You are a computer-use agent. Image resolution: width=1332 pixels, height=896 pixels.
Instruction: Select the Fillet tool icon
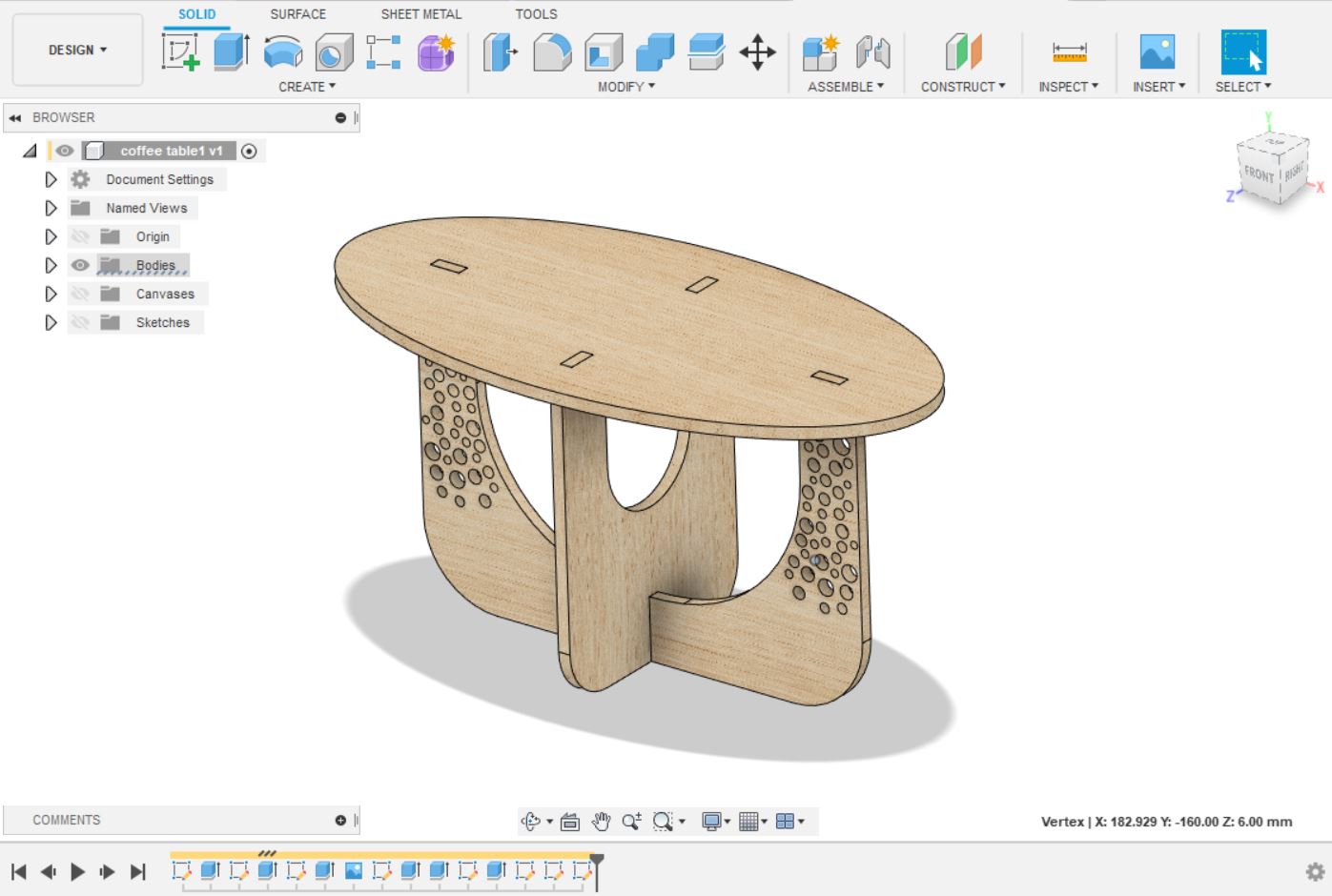point(551,51)
